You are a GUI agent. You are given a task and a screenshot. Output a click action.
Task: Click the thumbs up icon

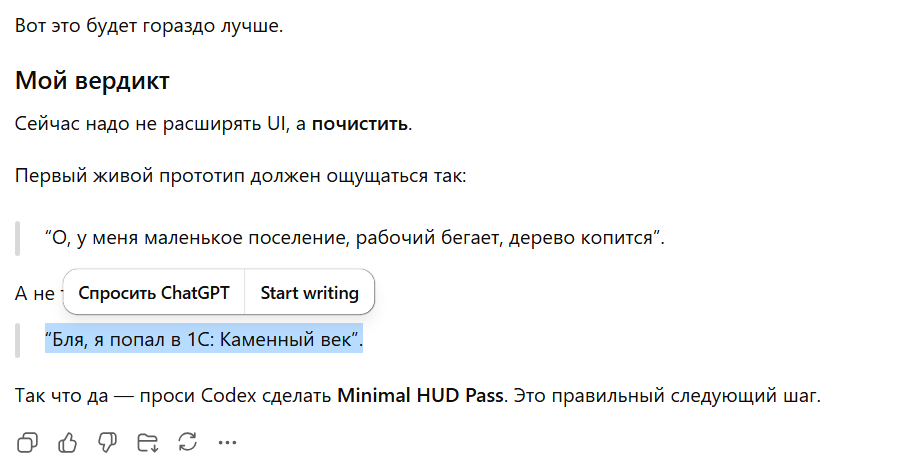[67, 442]
